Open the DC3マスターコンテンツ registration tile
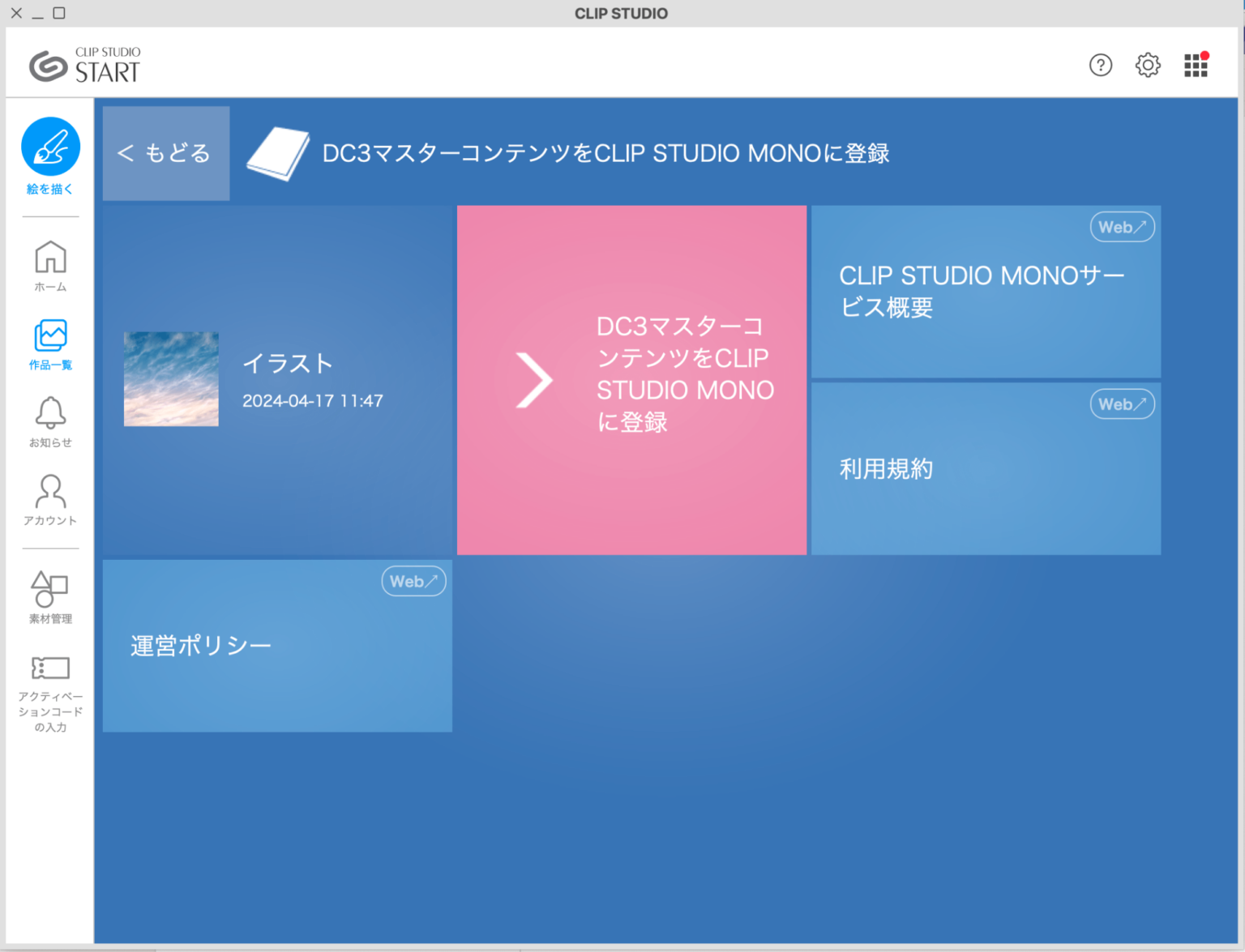Image resolution: width=1245 pixels, height=952 pixels. pyautogui.click(x=632, y=379)
